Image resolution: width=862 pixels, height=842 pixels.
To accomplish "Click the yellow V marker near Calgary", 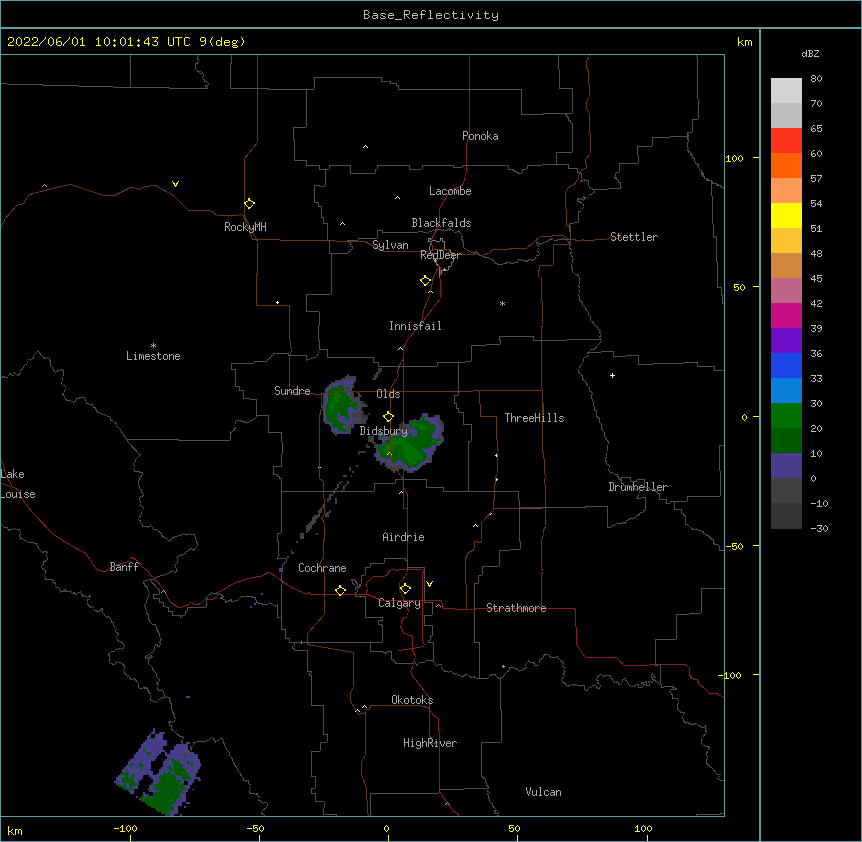I will coord(429,584).
